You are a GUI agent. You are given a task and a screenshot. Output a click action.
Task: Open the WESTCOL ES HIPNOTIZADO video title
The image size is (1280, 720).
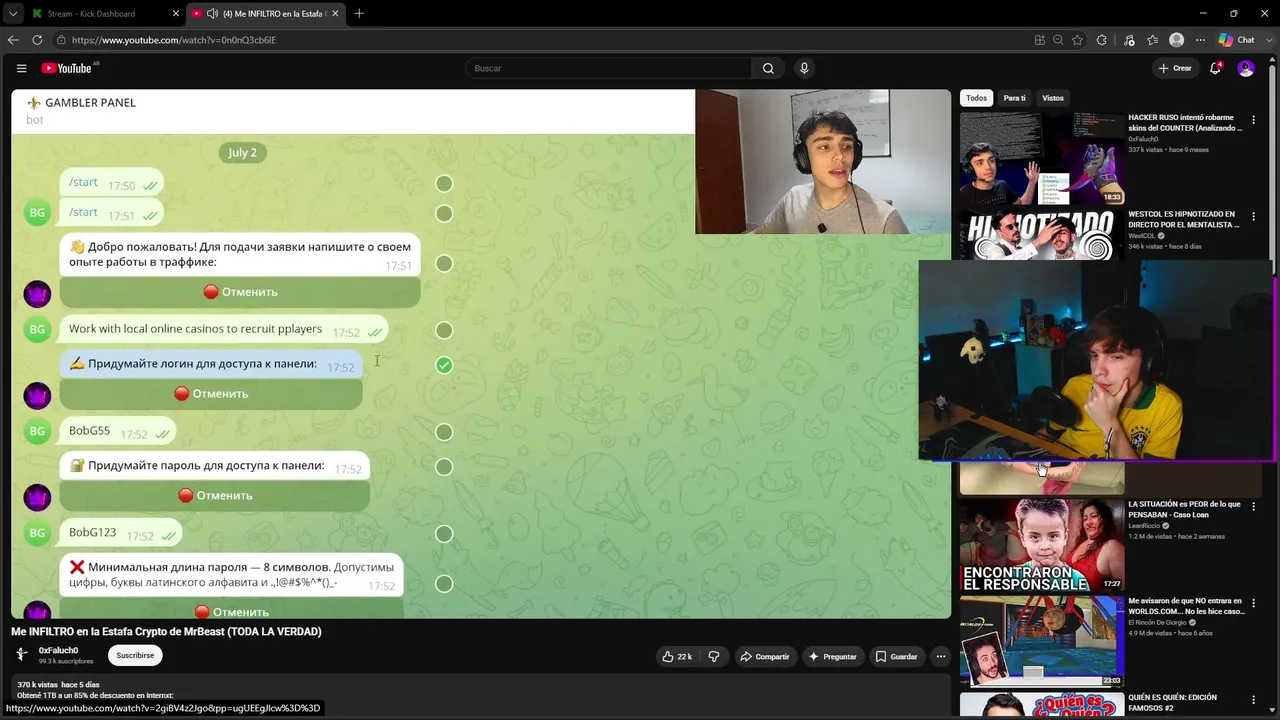[1183, 219]
